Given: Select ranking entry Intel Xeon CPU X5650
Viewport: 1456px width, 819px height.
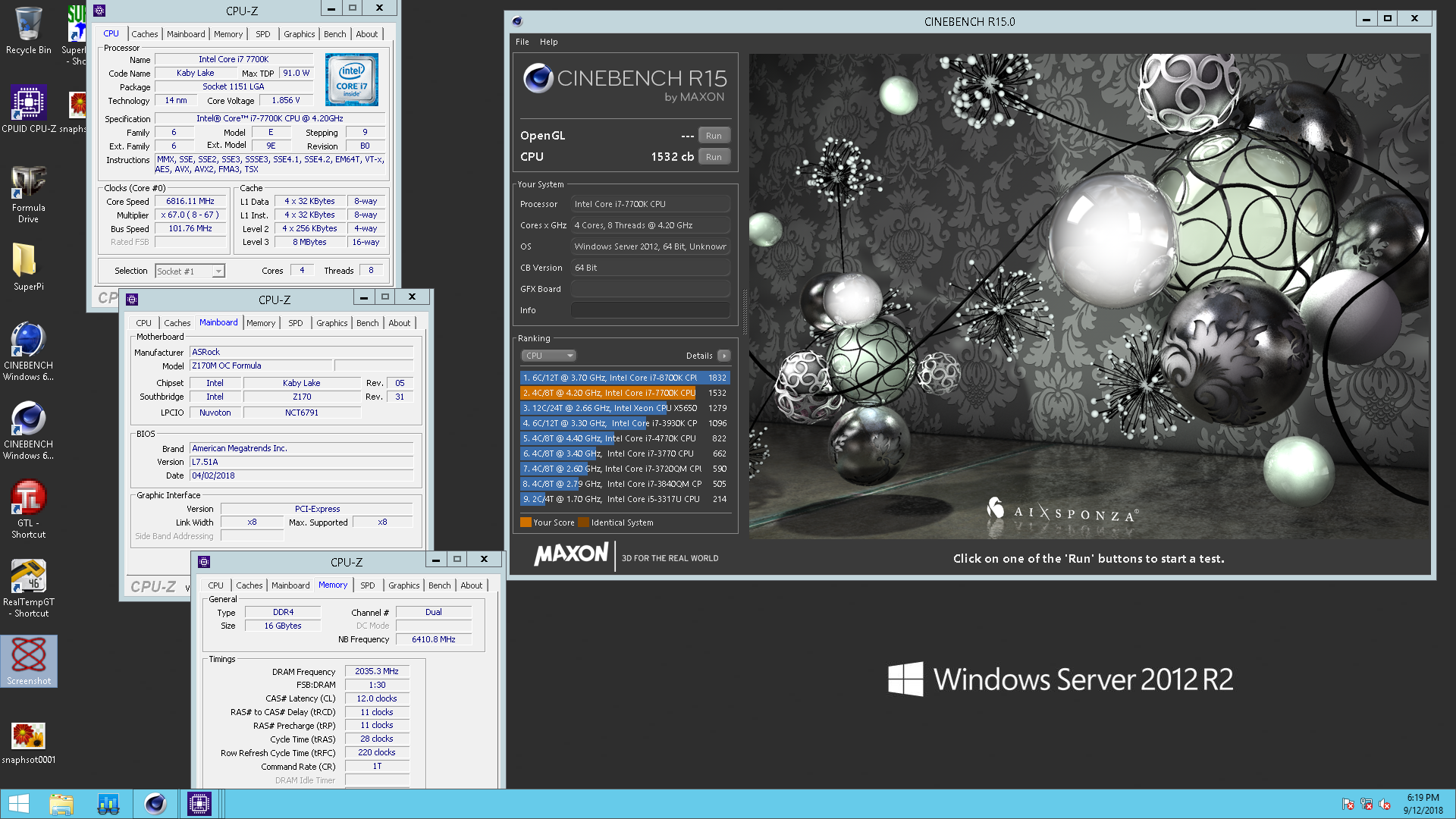Looking at the screenshot, I should click(x=624, y=408).
